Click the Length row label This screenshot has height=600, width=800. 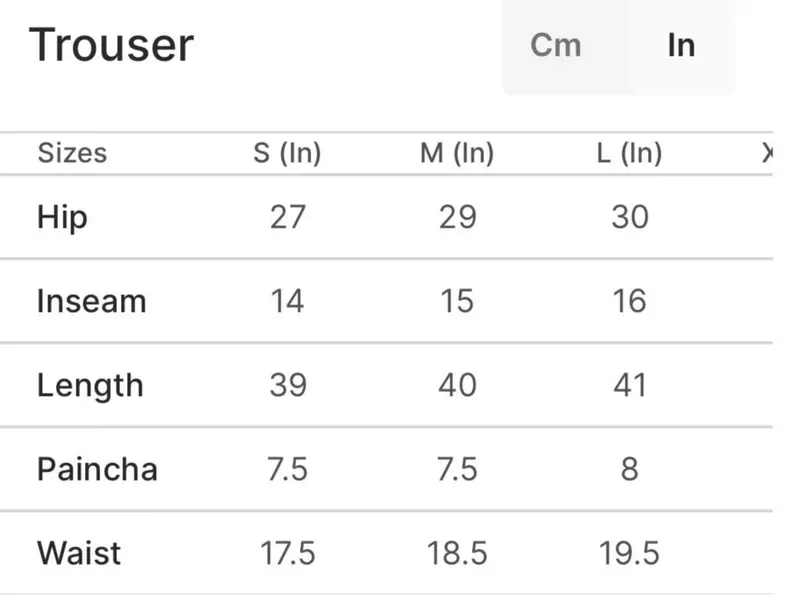(x=90, y=385)
